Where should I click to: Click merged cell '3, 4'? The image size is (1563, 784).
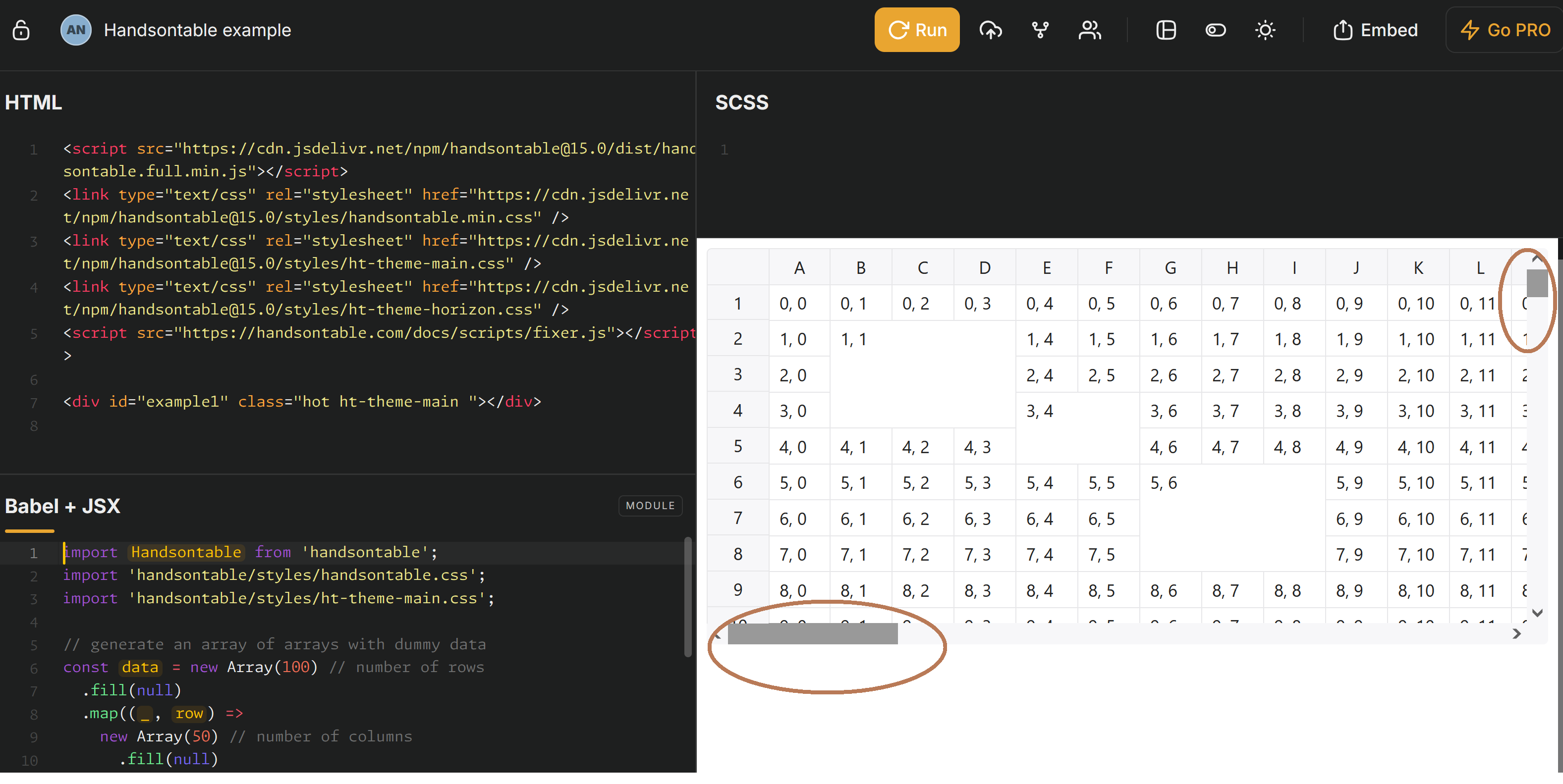(x=1077, y=429)
